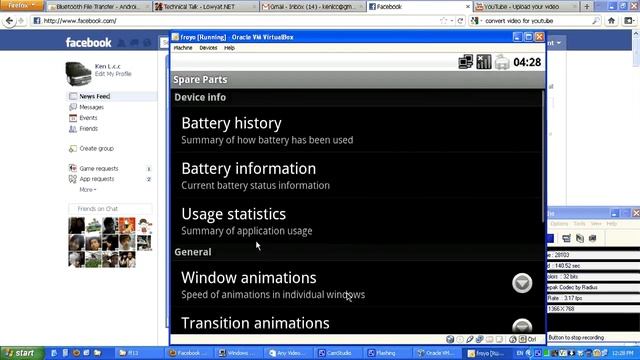Click the facebook logo
This screenshot has width=640, height=360.
tap(88, 42)
